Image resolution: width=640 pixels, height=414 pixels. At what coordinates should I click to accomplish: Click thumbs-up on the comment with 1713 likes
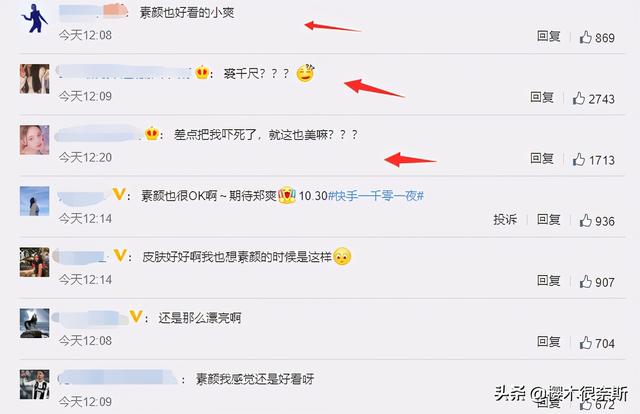click(x=578, y=159)
